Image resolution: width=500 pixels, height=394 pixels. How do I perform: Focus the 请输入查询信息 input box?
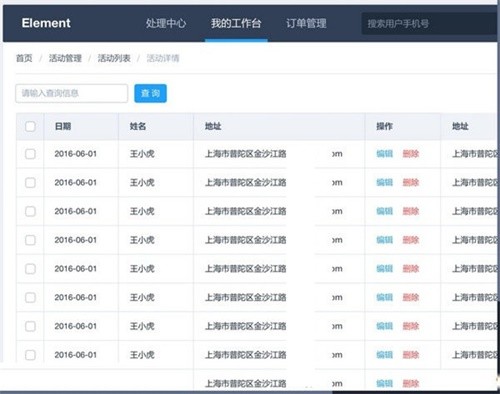point(72,93)
